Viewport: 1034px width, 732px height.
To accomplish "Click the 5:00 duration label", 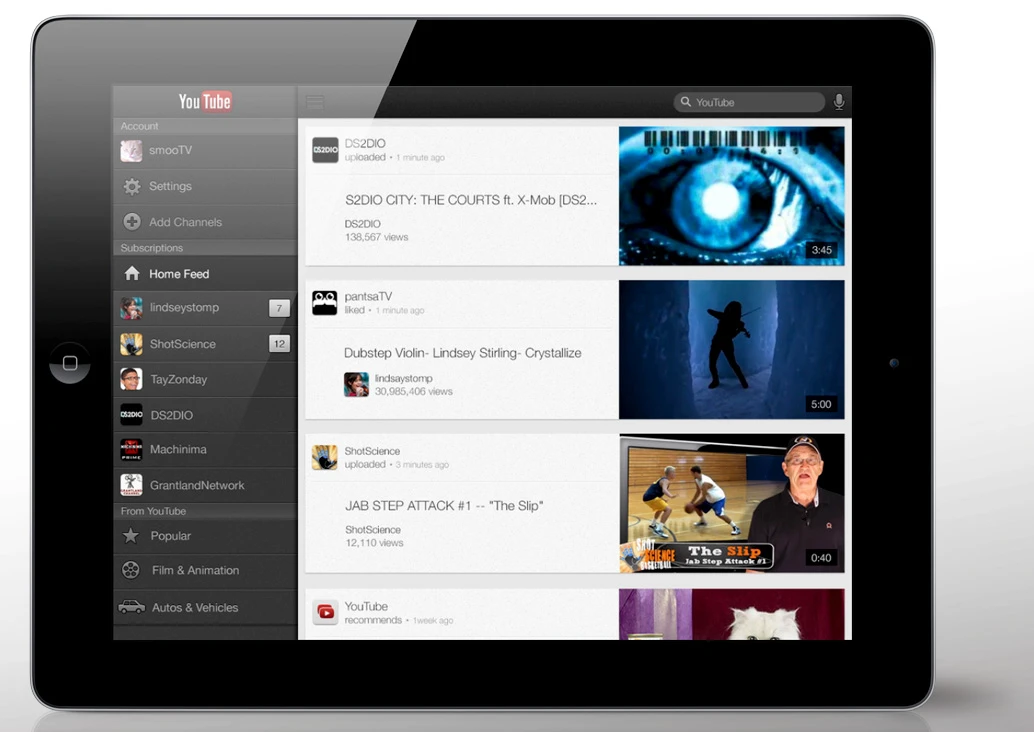I will [x=821, y=404].
